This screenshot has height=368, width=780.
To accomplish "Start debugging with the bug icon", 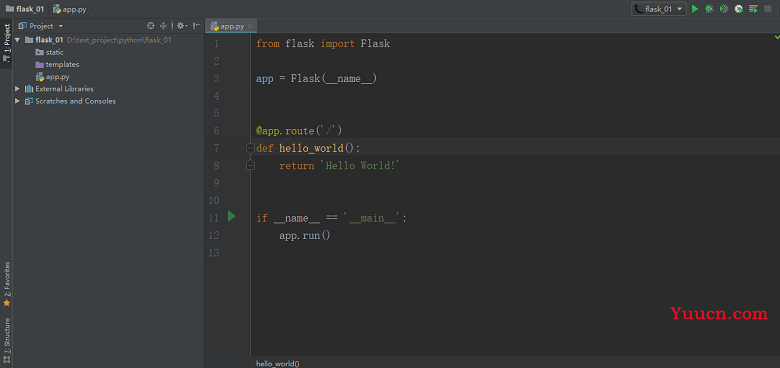I will [x=709, y=9].
